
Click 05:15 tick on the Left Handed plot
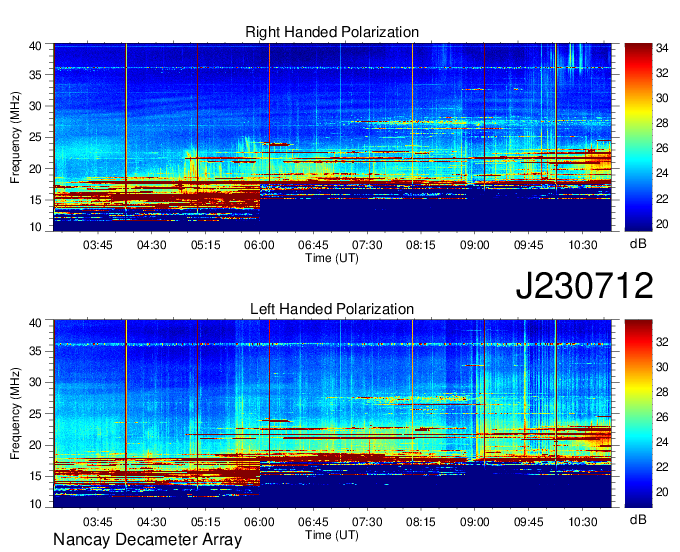[206, 522]
